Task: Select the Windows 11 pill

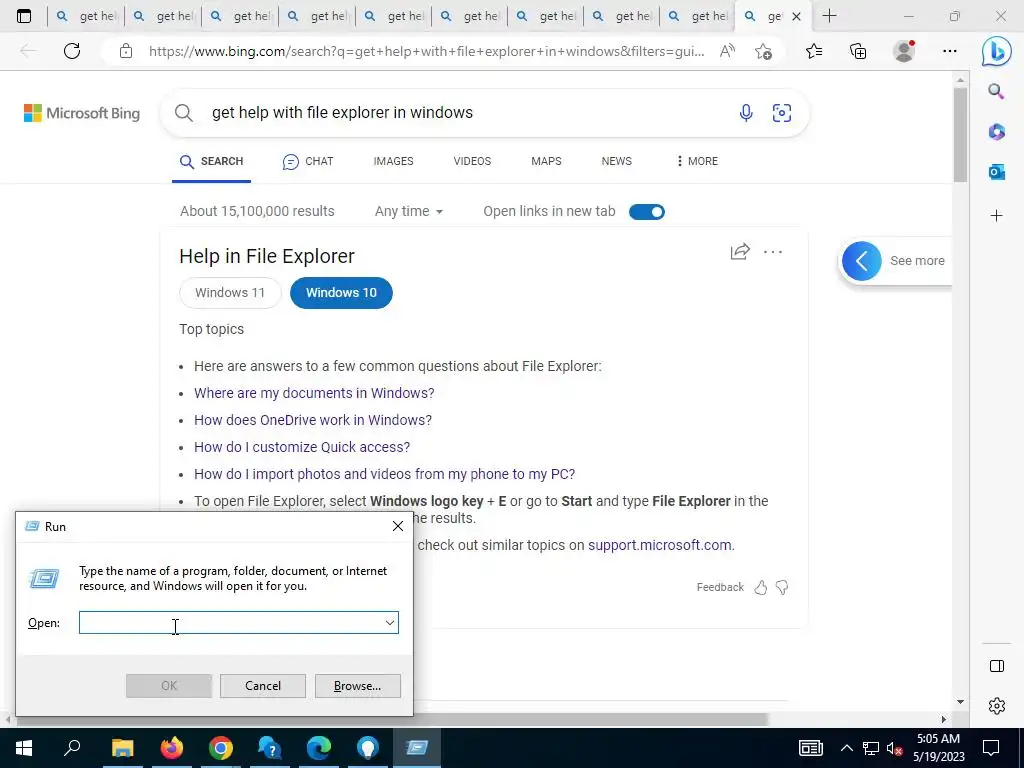Action: click(x=230, y=293)
